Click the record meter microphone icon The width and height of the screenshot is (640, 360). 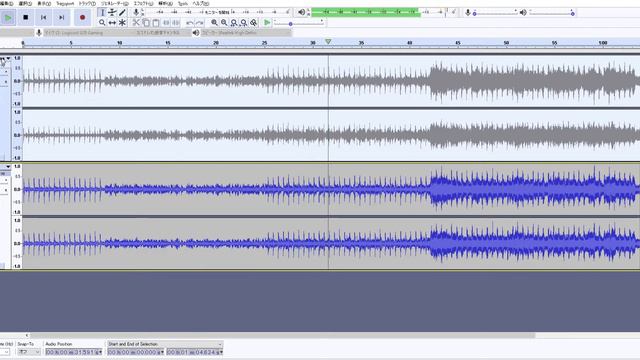click(x=136, y=13)
